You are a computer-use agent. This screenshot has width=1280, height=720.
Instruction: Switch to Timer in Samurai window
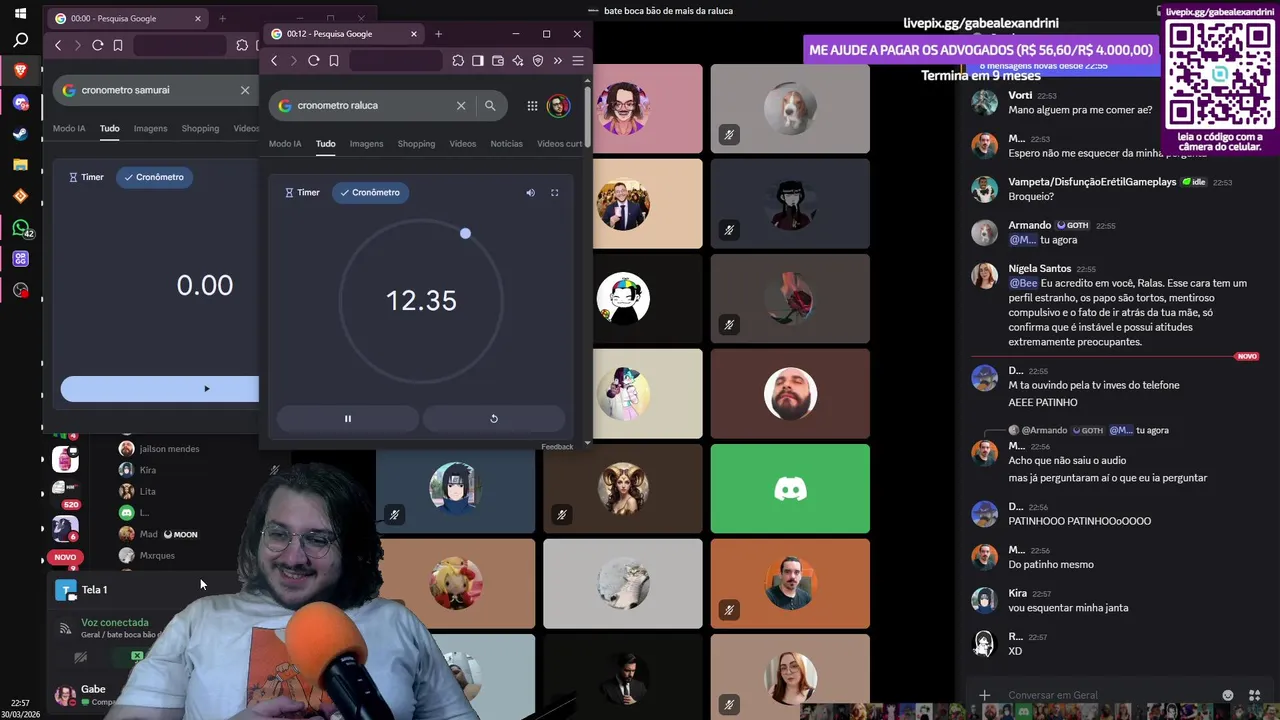click(x=86, y=177)
